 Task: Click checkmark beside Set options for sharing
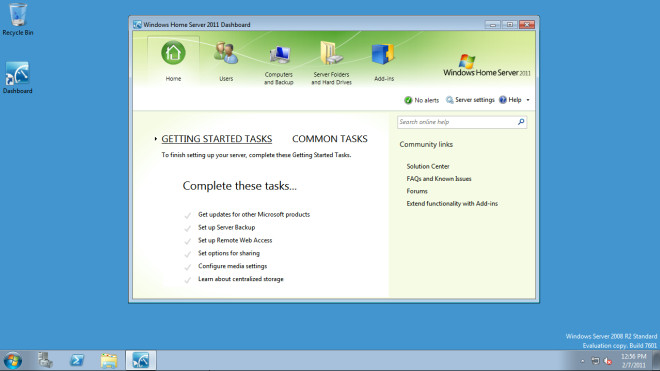(x=188, y=254)
